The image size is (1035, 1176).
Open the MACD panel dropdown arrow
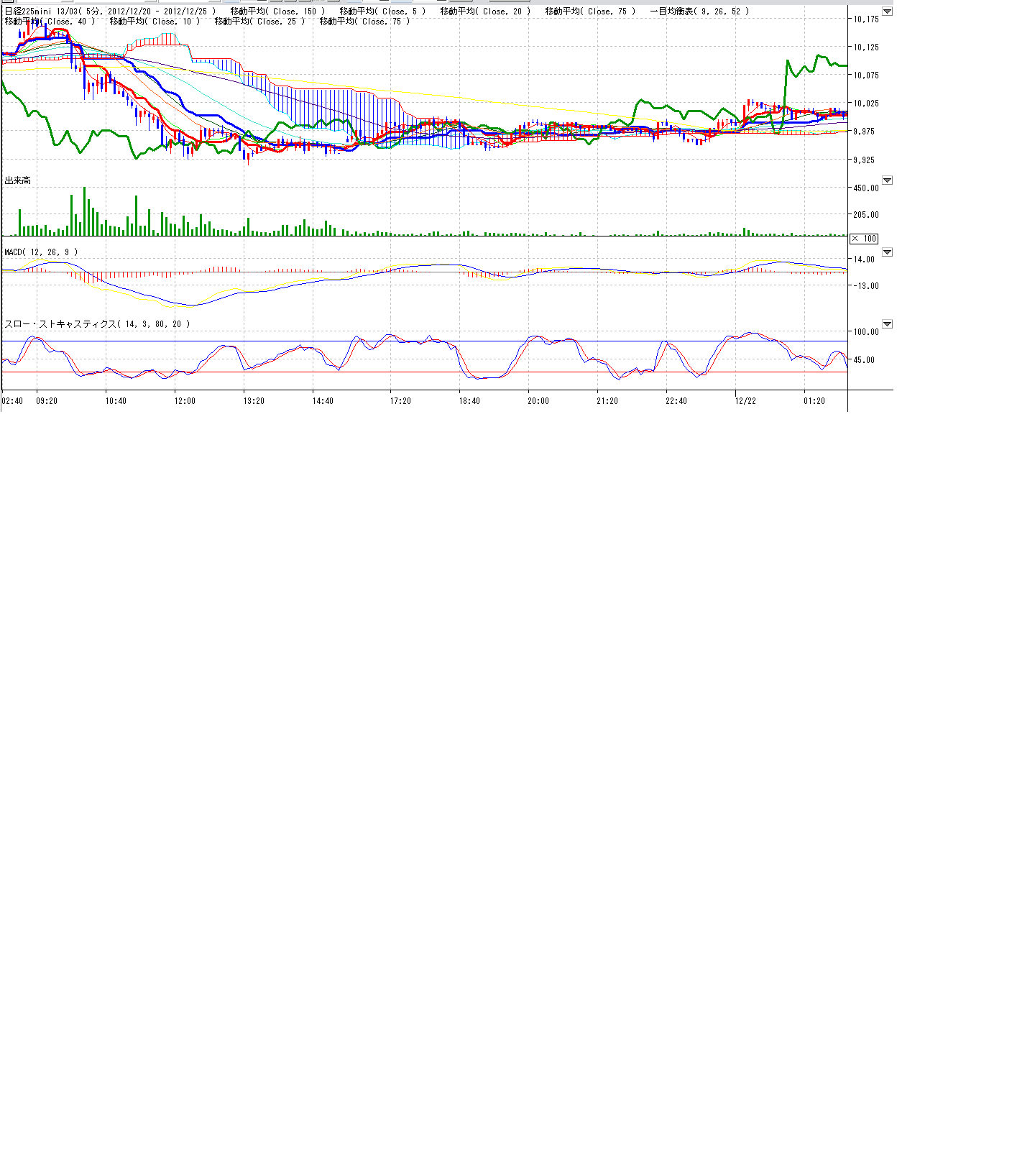pyautogui.click(x=887, y=252)
